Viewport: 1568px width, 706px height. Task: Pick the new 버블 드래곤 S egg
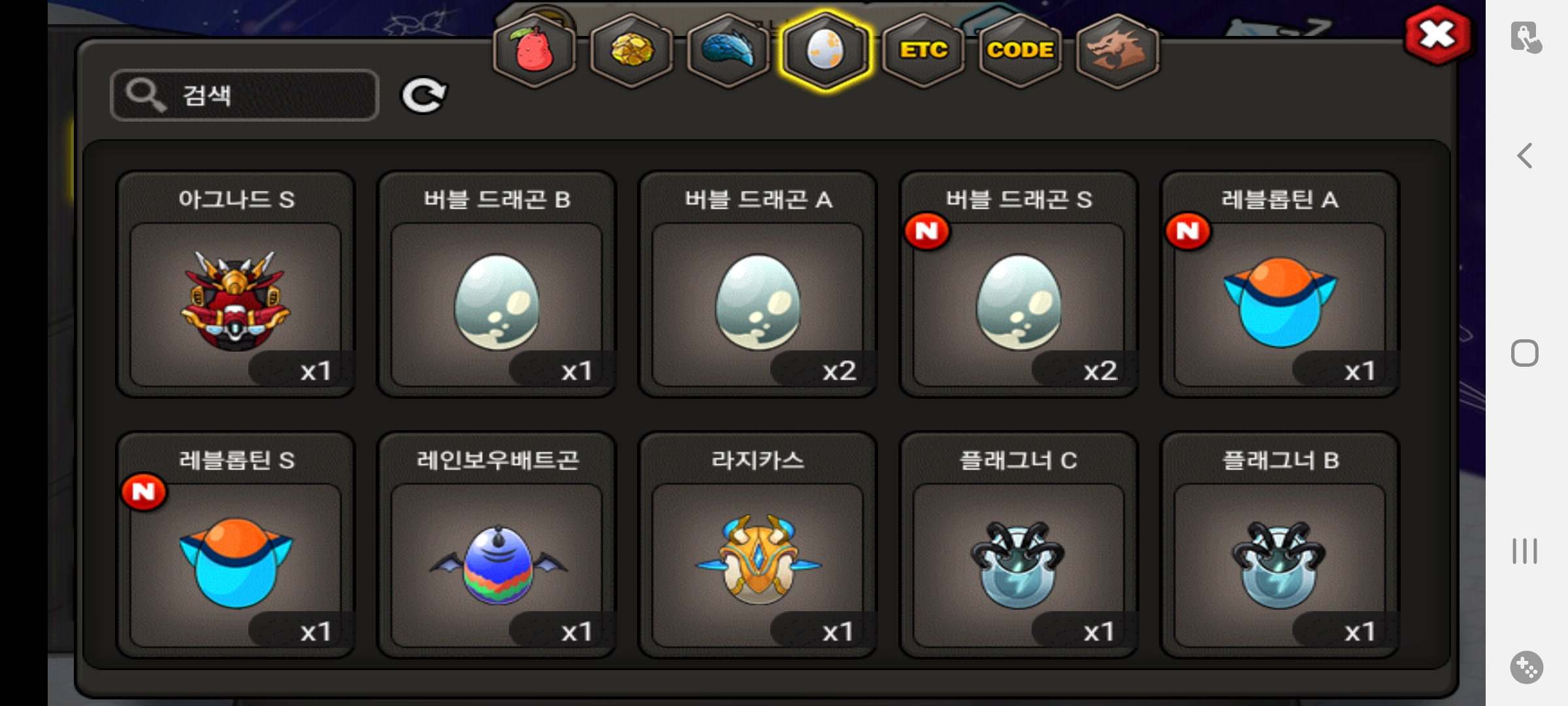coord(1019,284)
